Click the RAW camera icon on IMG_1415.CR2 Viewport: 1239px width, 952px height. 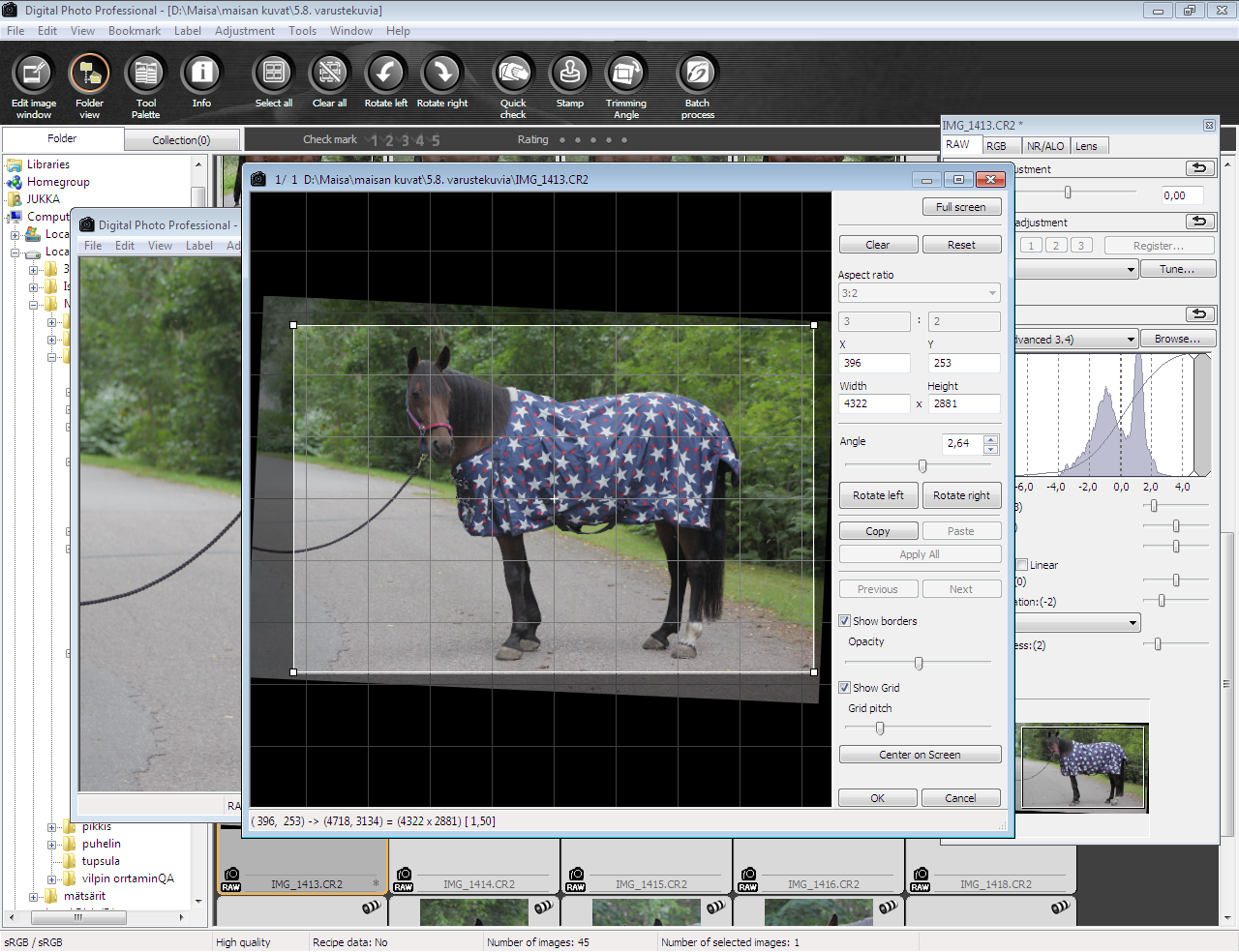point(576,879)
